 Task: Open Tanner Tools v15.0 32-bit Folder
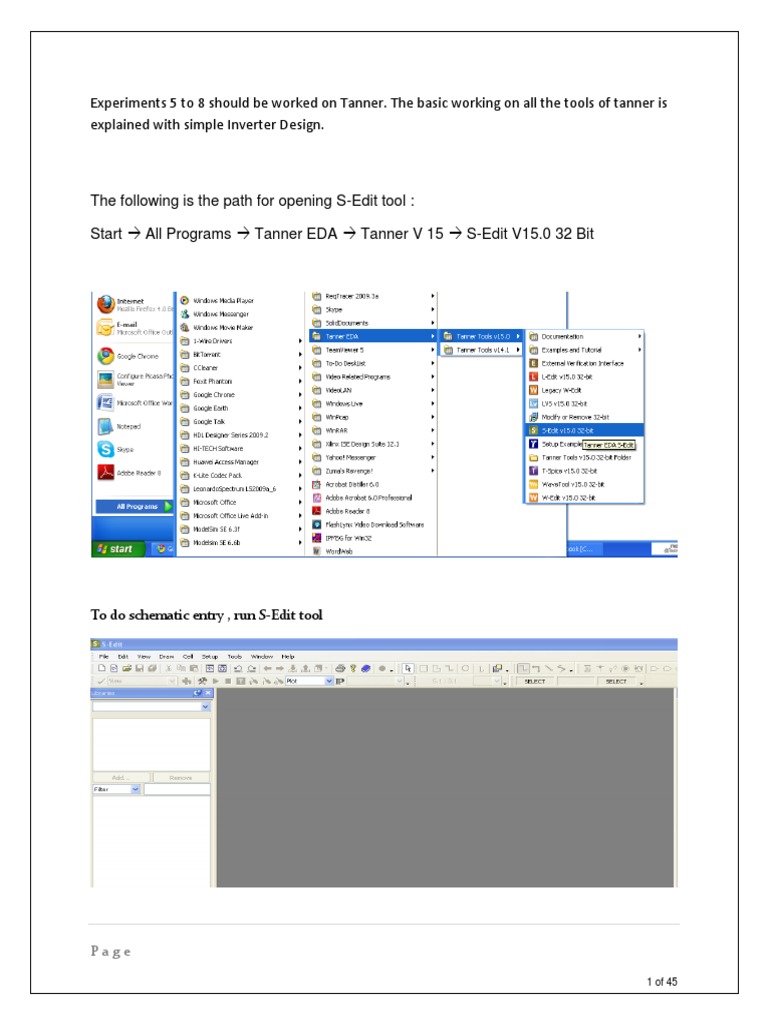pyautogui.click(x=584, y=457)
